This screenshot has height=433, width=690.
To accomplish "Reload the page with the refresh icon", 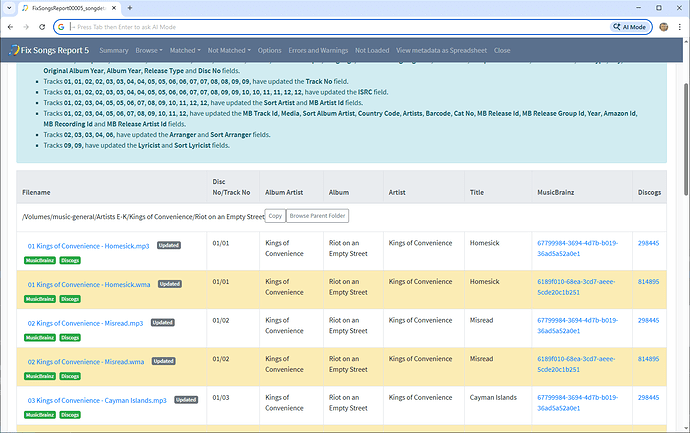I will click(x=41, y=27).
